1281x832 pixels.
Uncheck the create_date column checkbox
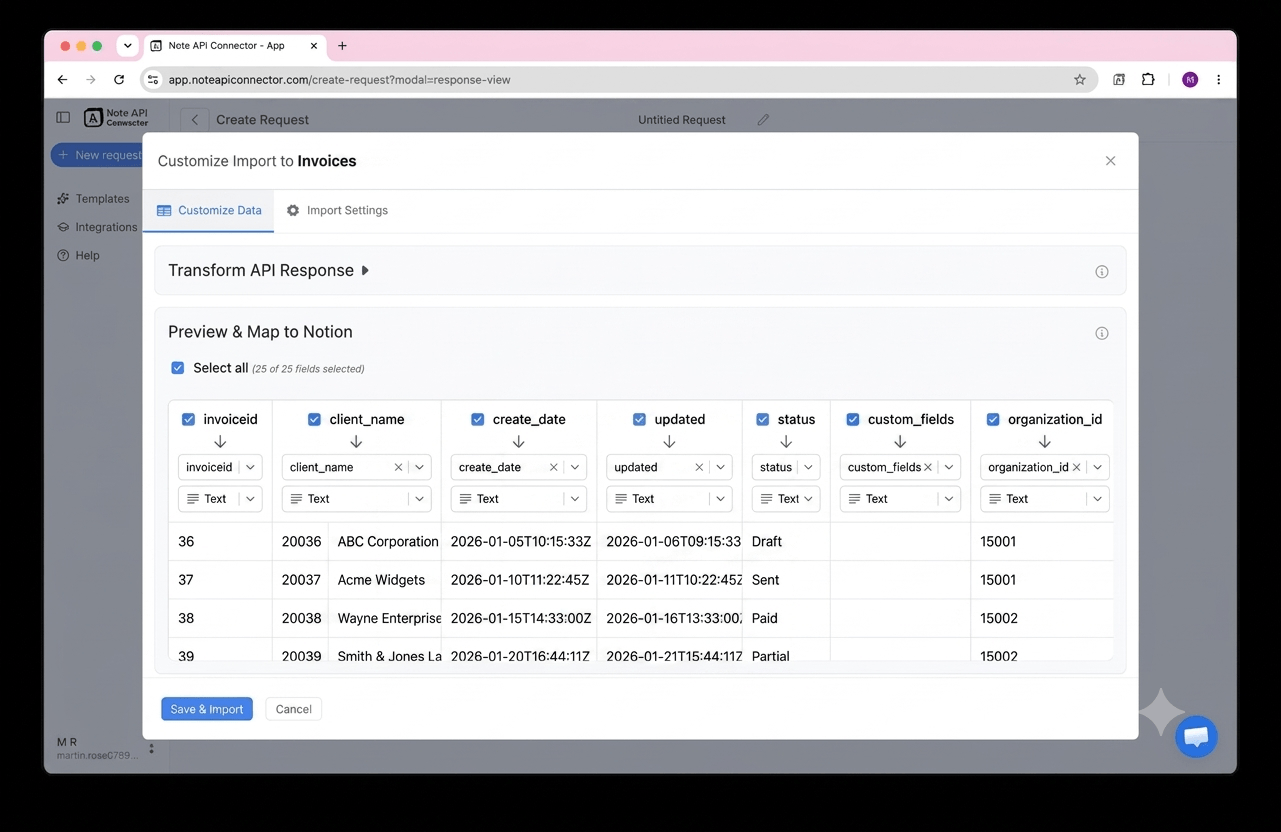tap(477, 420)
